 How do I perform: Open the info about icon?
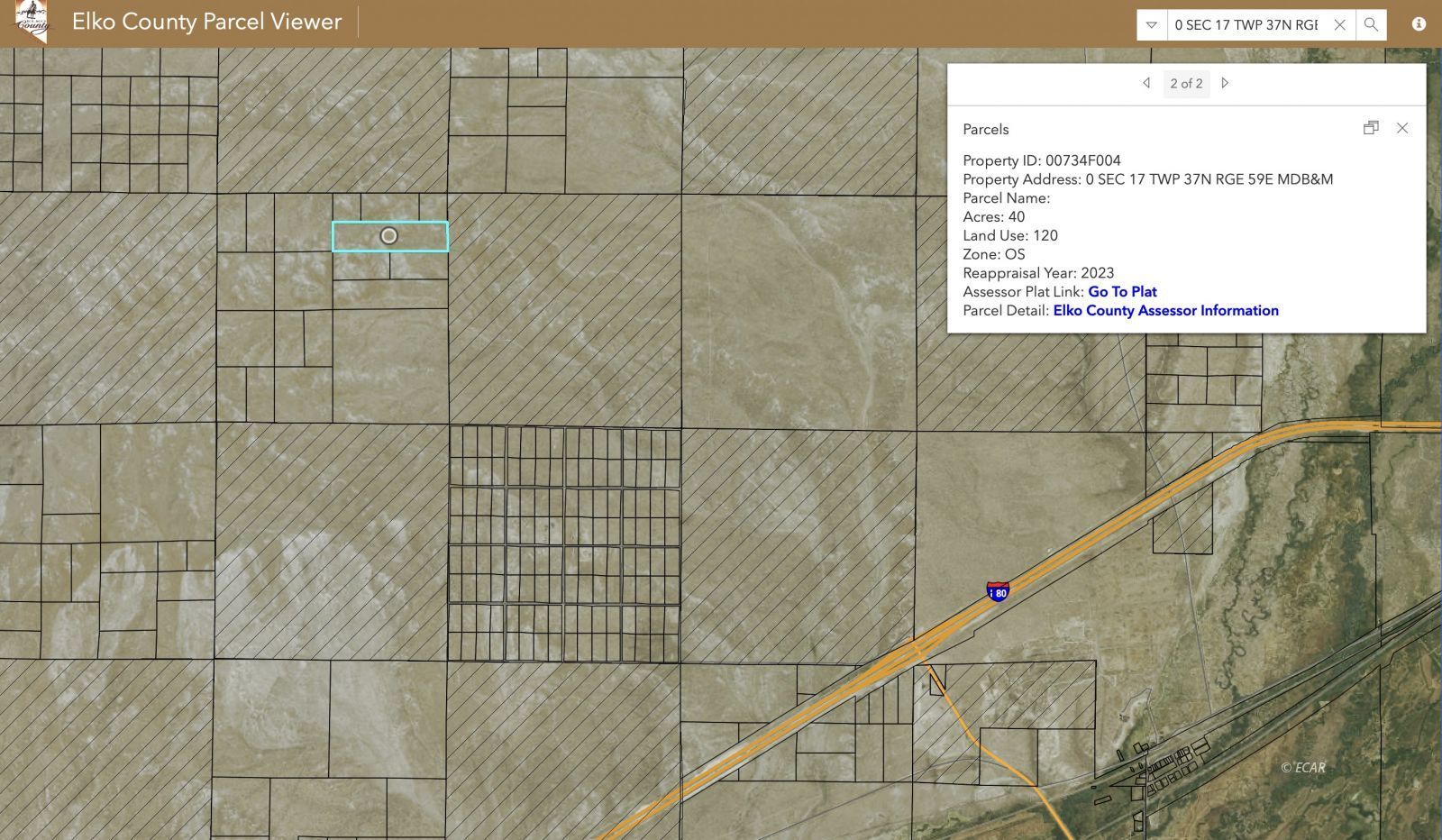1419,24
